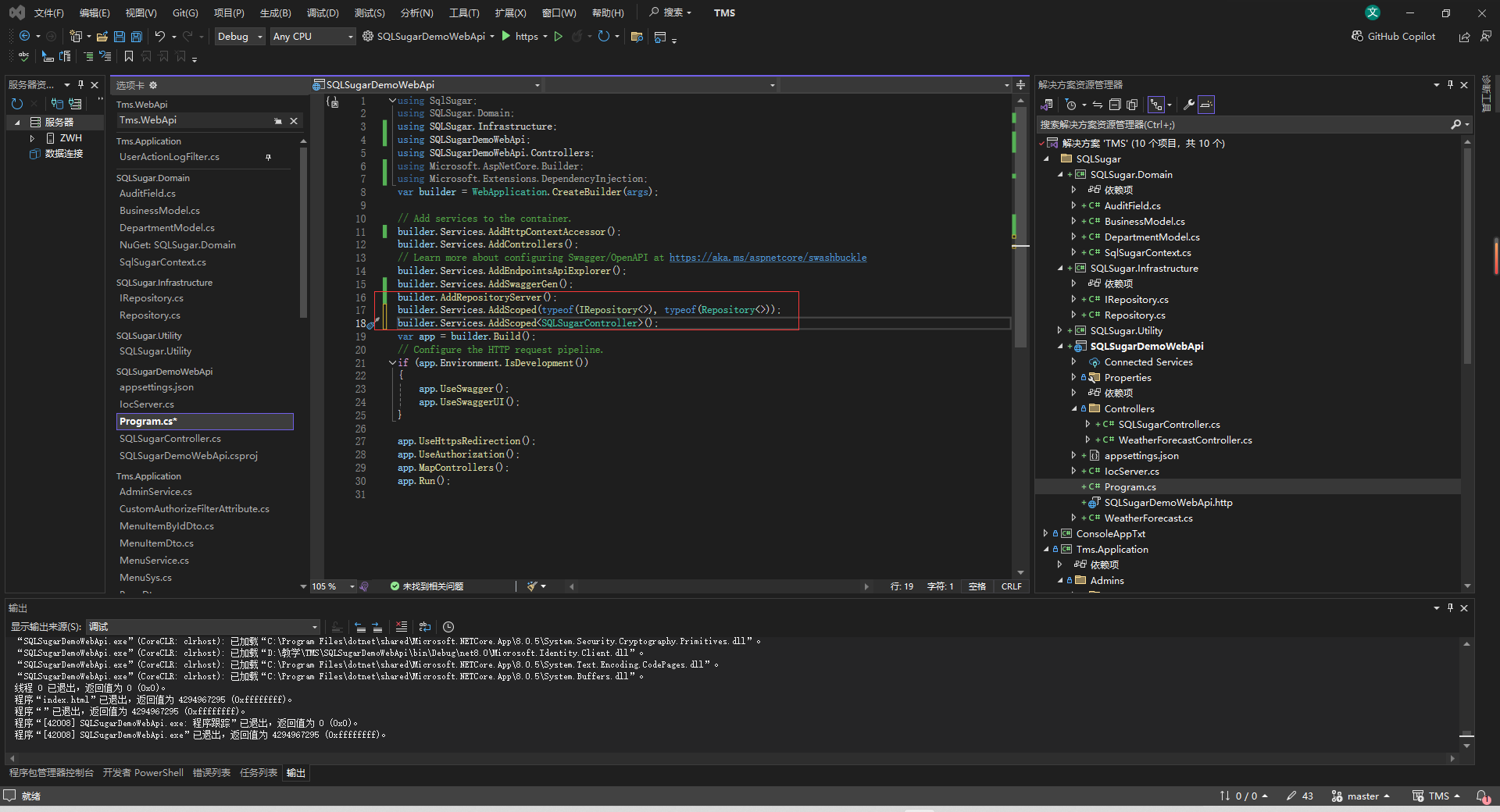Click Start Without Debugging outline play icon
This screenshot has width=1500, height=812.
558,36
